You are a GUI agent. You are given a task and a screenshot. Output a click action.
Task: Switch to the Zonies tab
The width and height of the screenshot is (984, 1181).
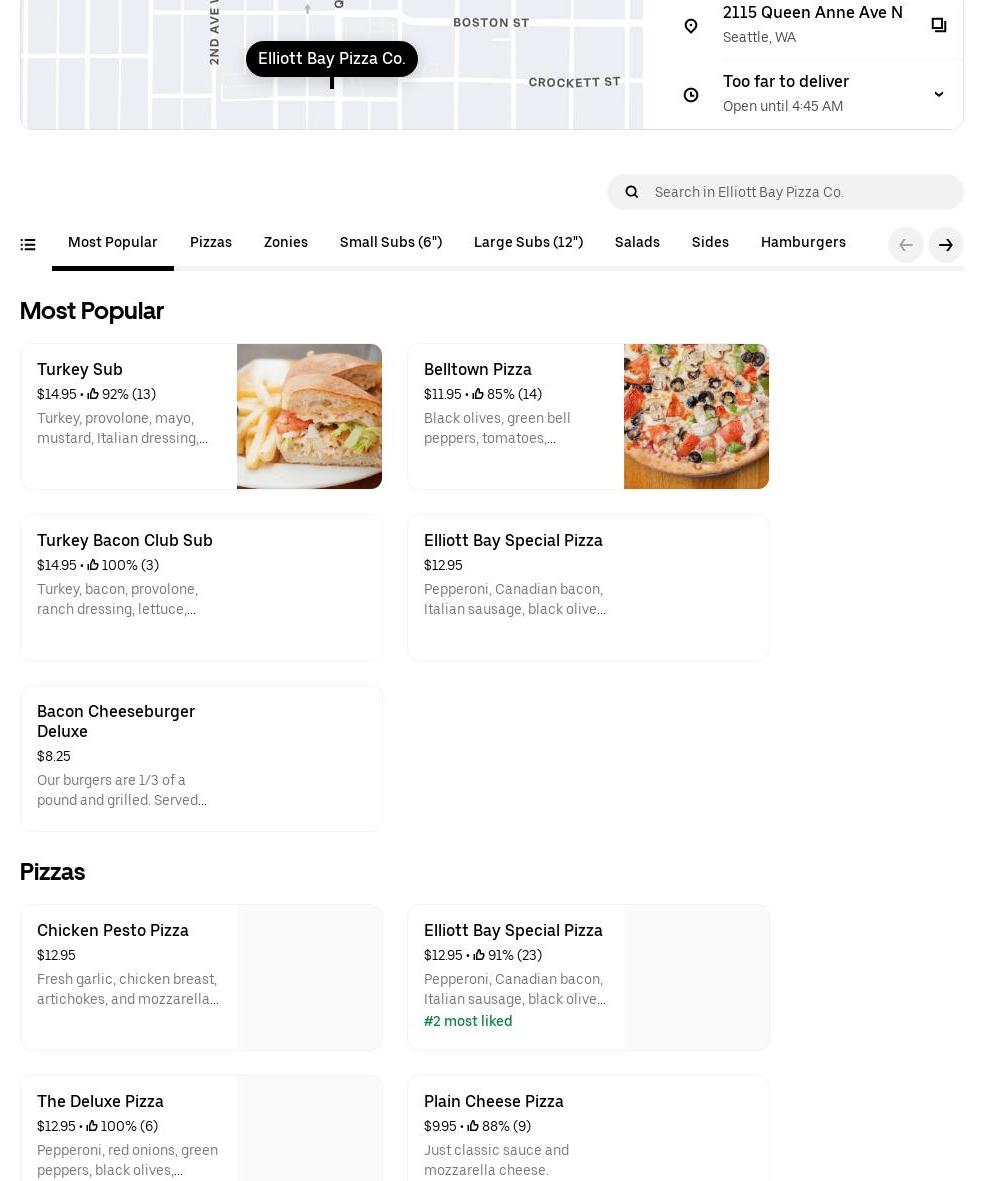286,243
